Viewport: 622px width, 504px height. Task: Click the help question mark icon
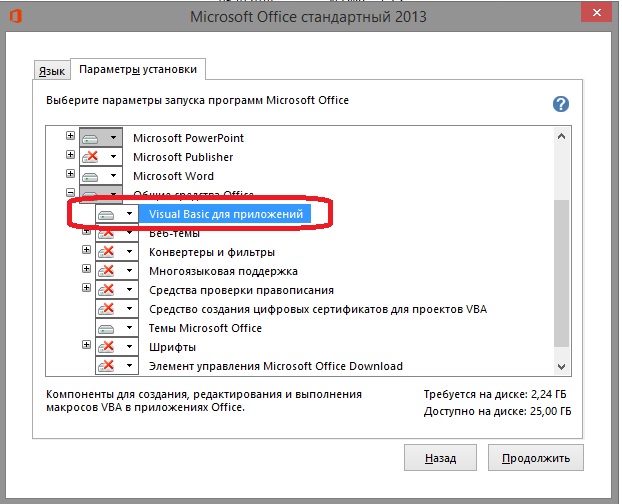point(561,104)
